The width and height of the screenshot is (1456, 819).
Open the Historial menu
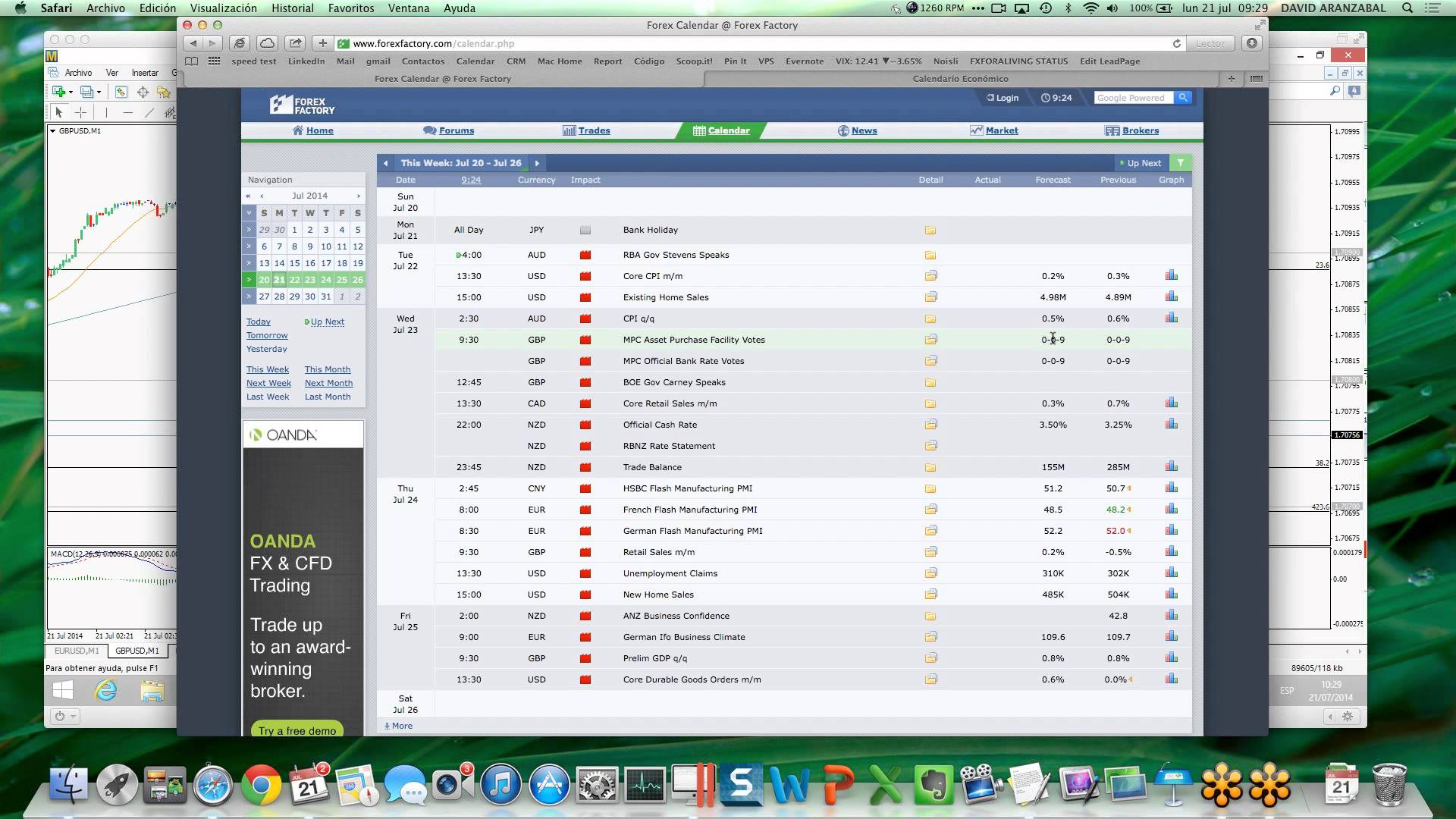click(x=292, y=8)
